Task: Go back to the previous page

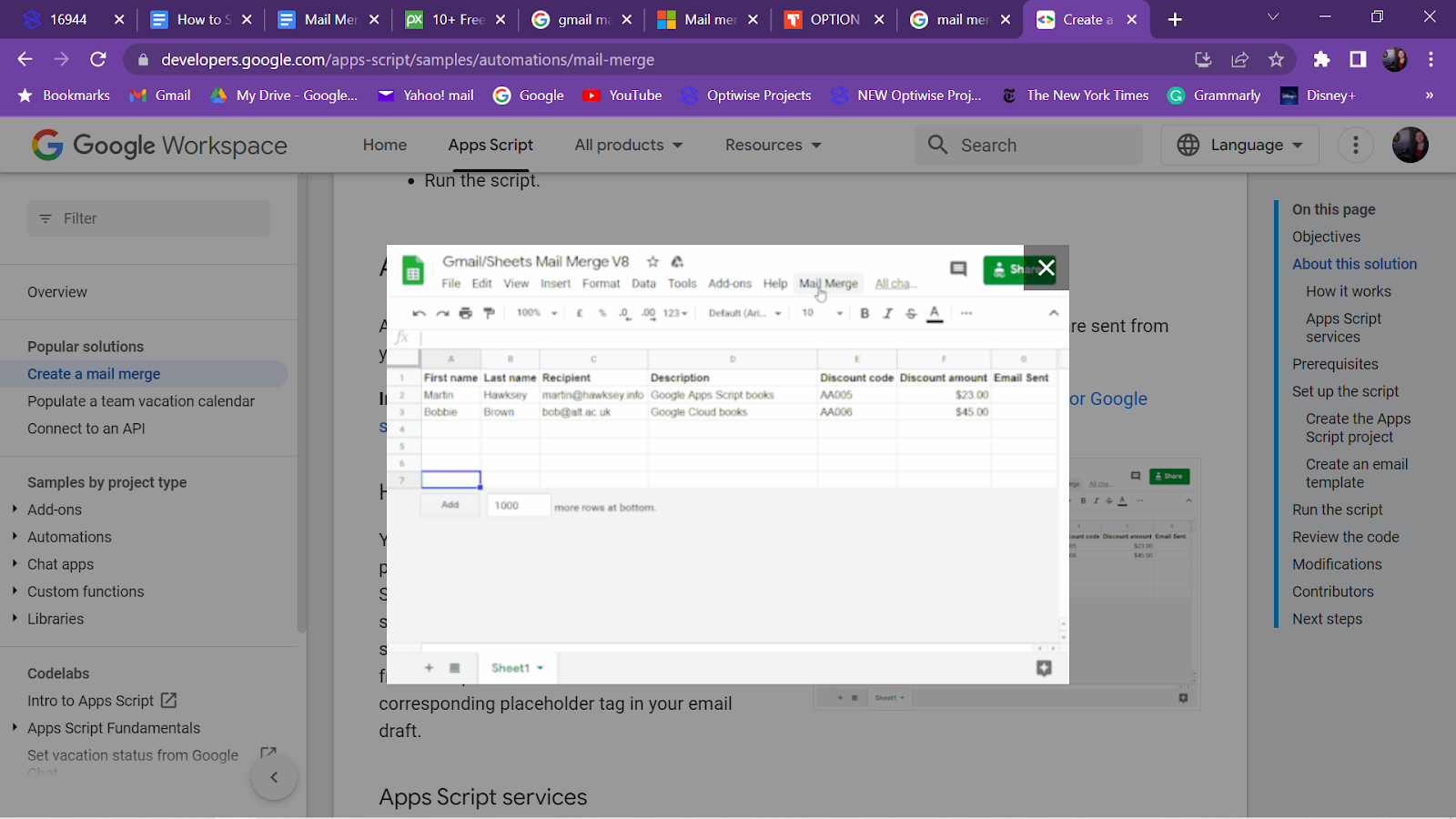Action: click(25, 59)
